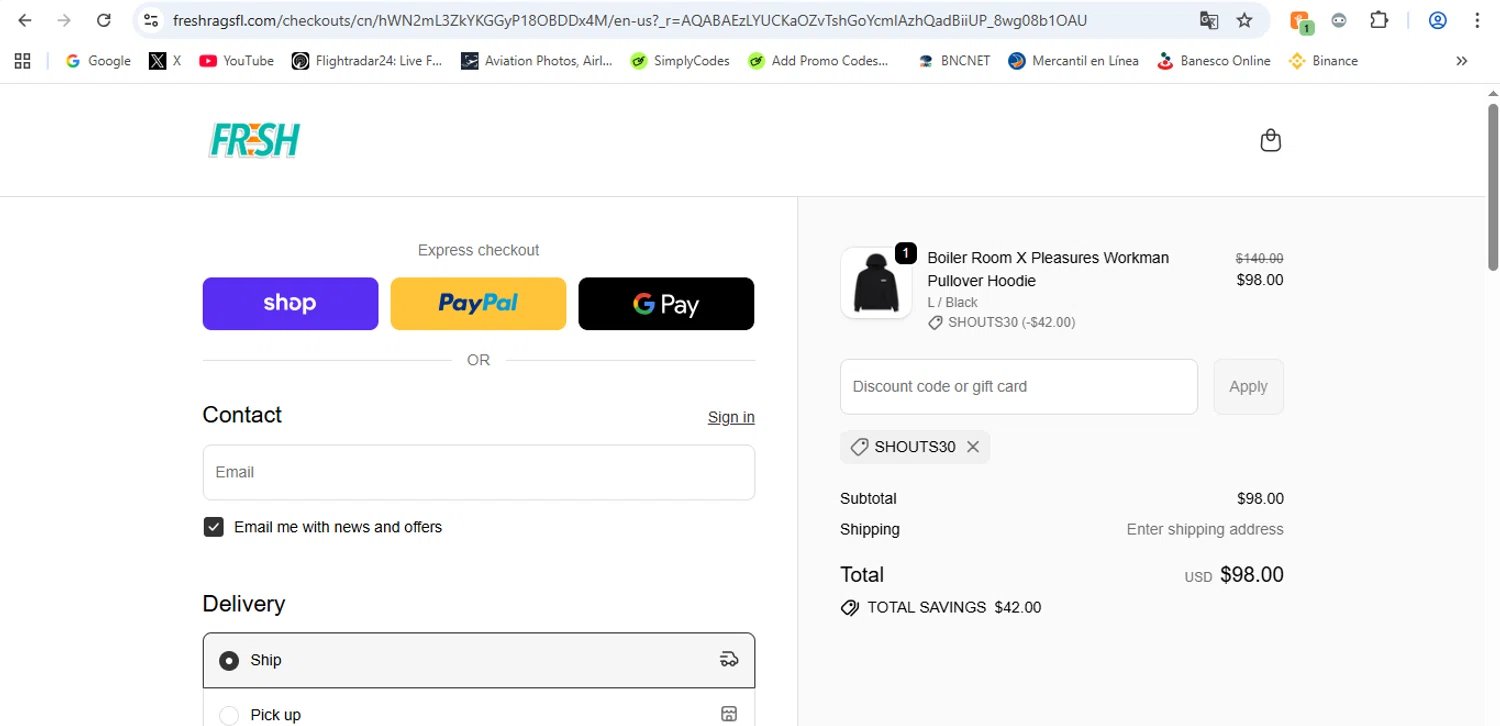This screenshot has width=1500, height=726.
Task: Click the Express checkout label
Action: coord(478,250)
